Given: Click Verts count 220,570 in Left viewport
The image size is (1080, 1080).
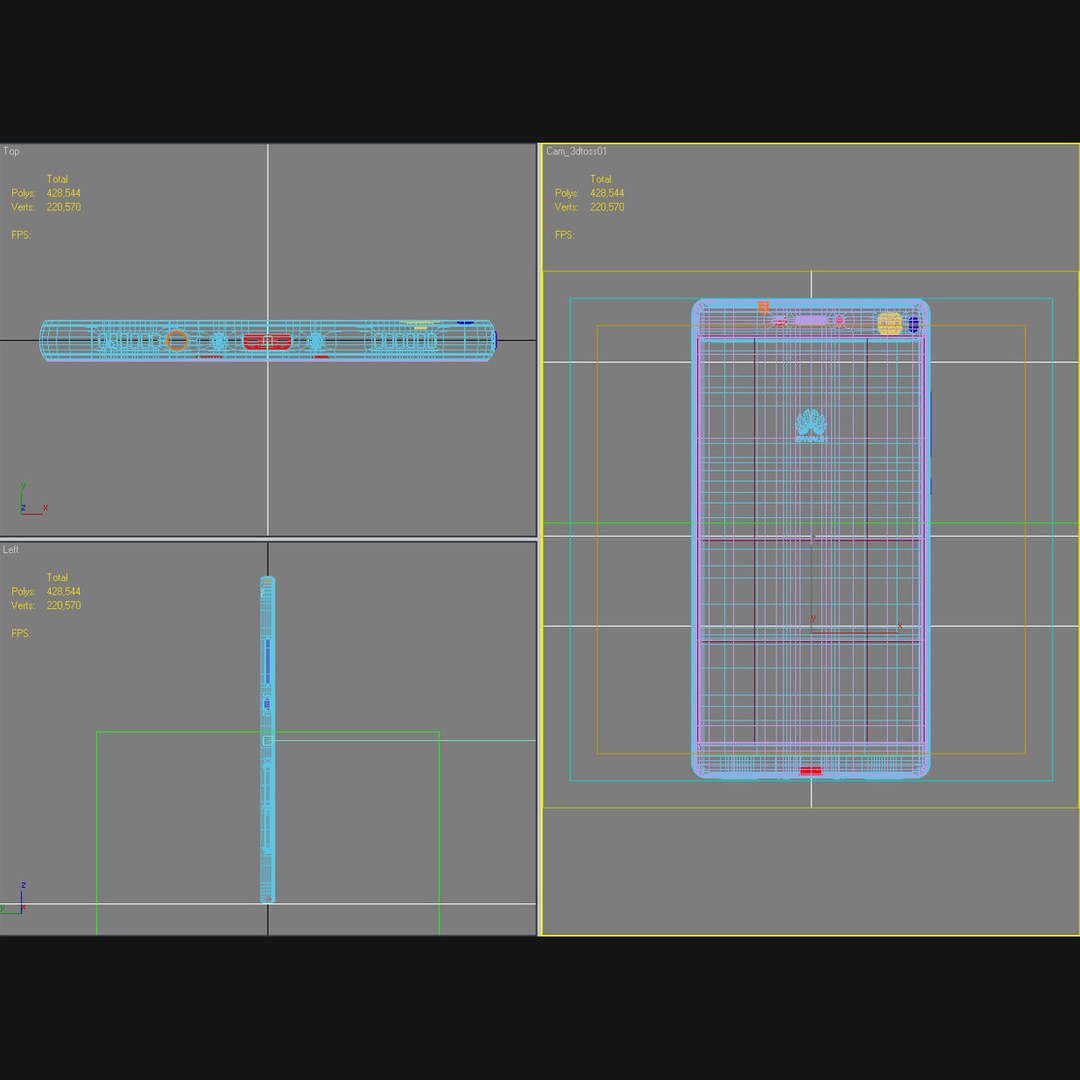Looking at the screenshot, I should pos(63,605).
